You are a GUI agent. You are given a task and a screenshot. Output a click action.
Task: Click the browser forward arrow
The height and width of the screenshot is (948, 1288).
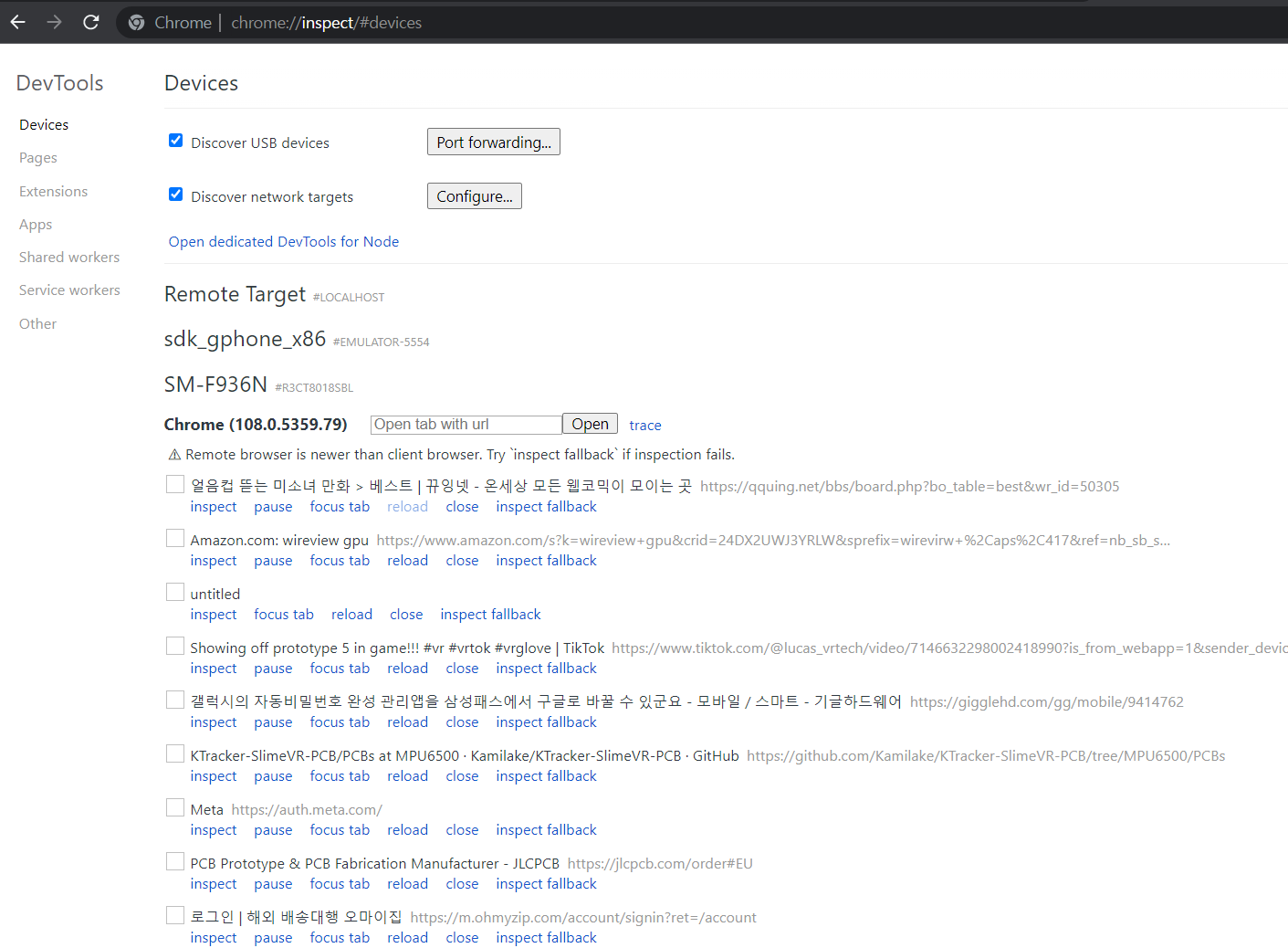pos(55,22)
